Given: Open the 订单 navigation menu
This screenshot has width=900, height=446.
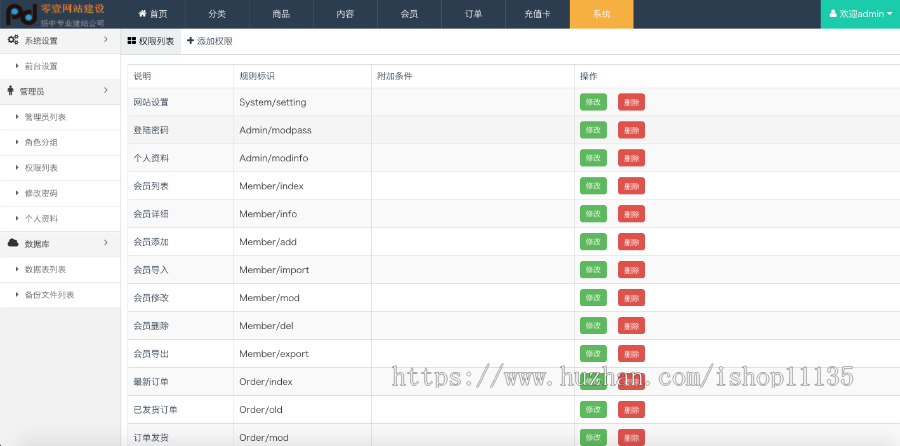Looking at the screenshot, I should [474, 14].
